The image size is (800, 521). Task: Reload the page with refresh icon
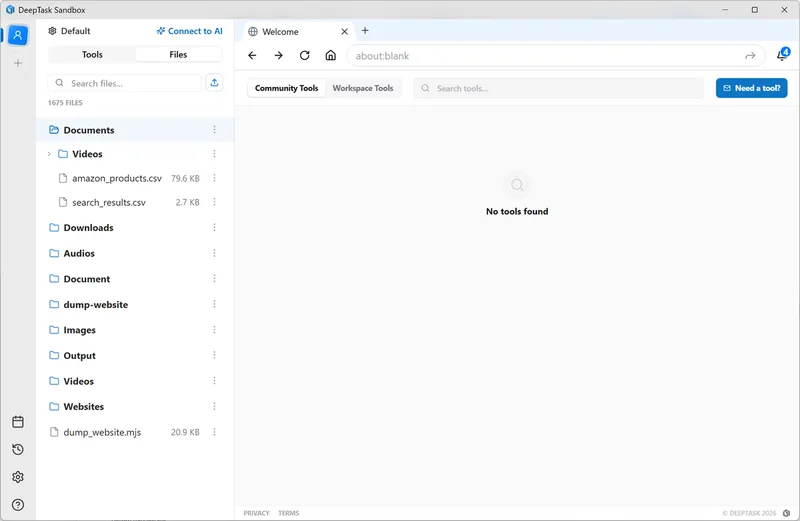pyautogui.click(x=305, y=56)
